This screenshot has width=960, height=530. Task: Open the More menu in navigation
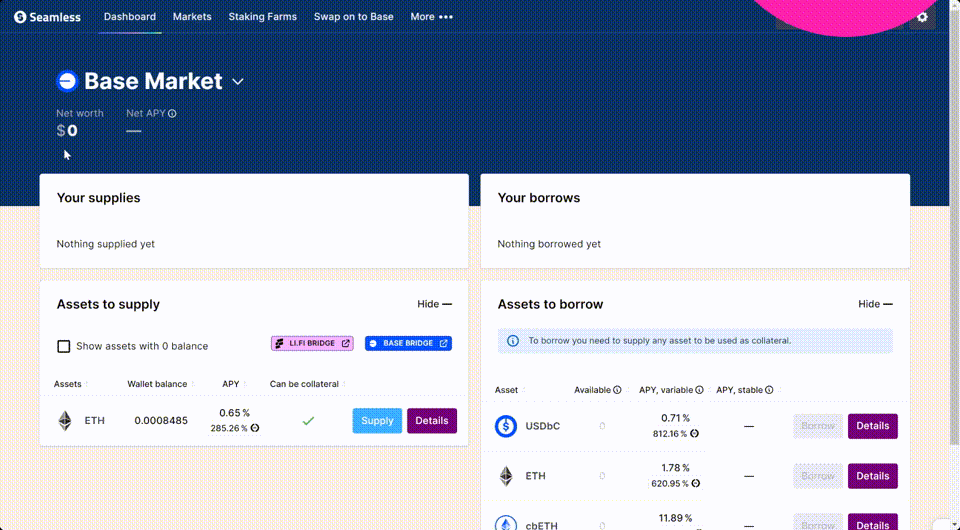[x=431, y=17]
